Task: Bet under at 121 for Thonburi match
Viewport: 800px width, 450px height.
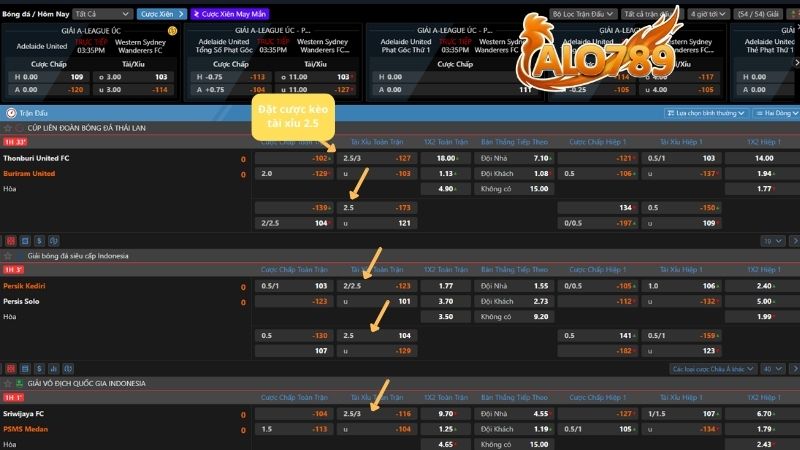Action: click(377, 223)
